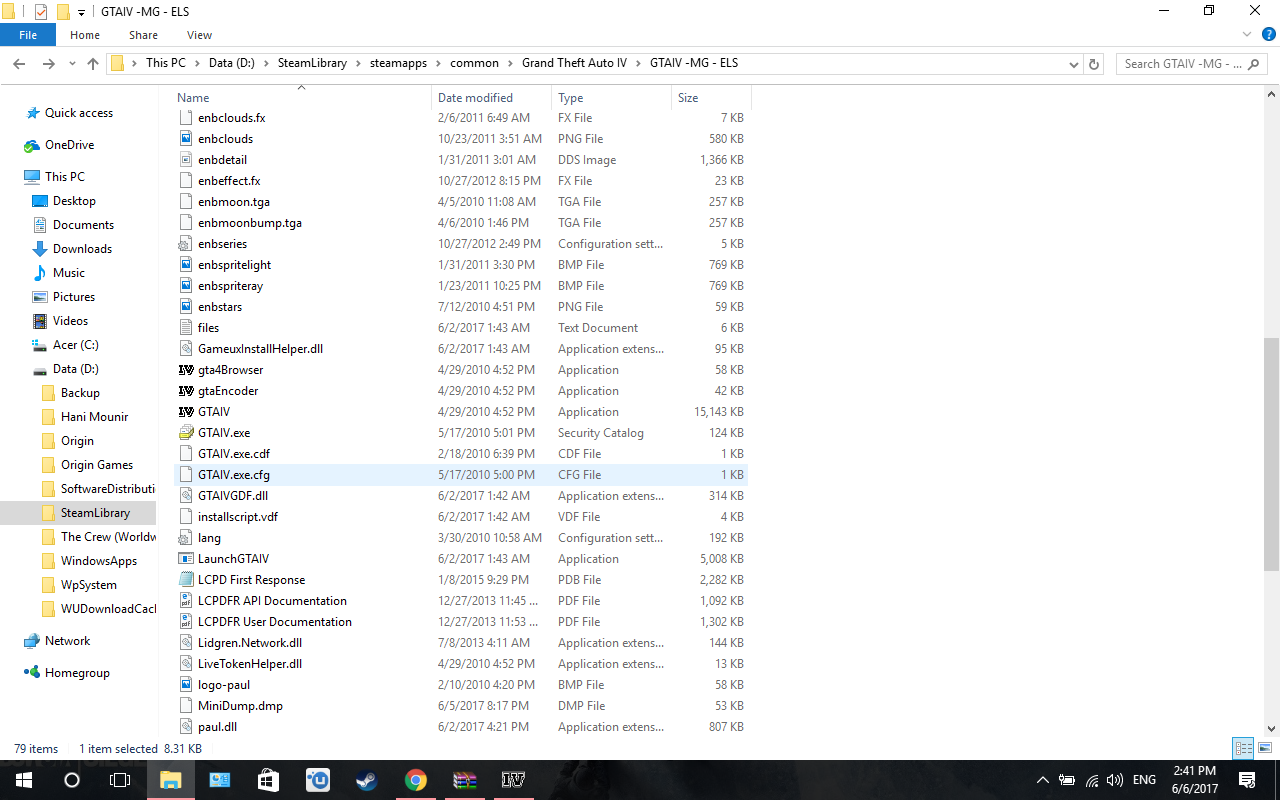Select OneDrive in navigation pane
This screenshot has width=1280, height=800.
69,145
